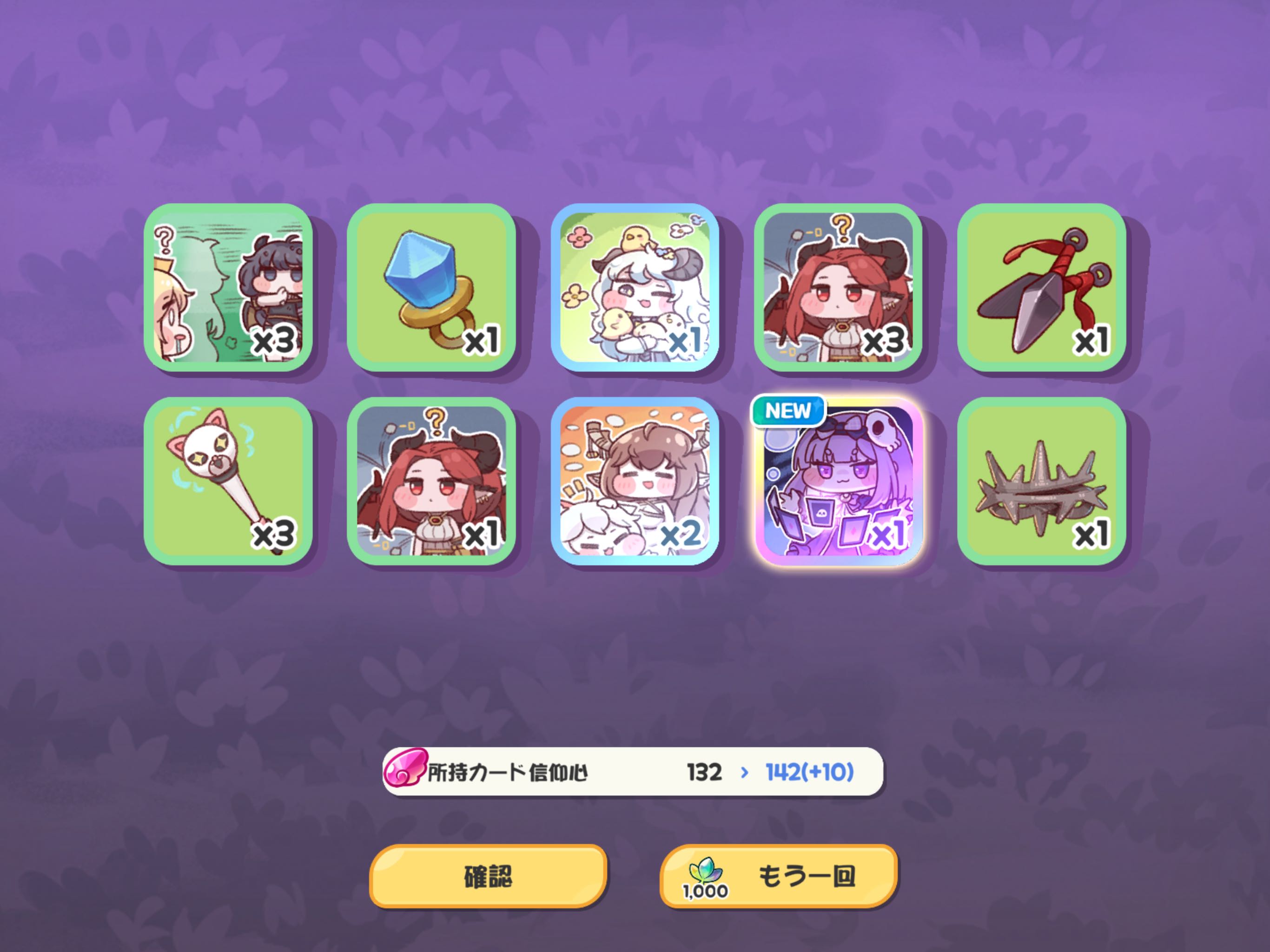The width and height of the screenshot is (1270, 952).
Task: Click the 所持カード信仰心 label
Action: click(508, 773)
